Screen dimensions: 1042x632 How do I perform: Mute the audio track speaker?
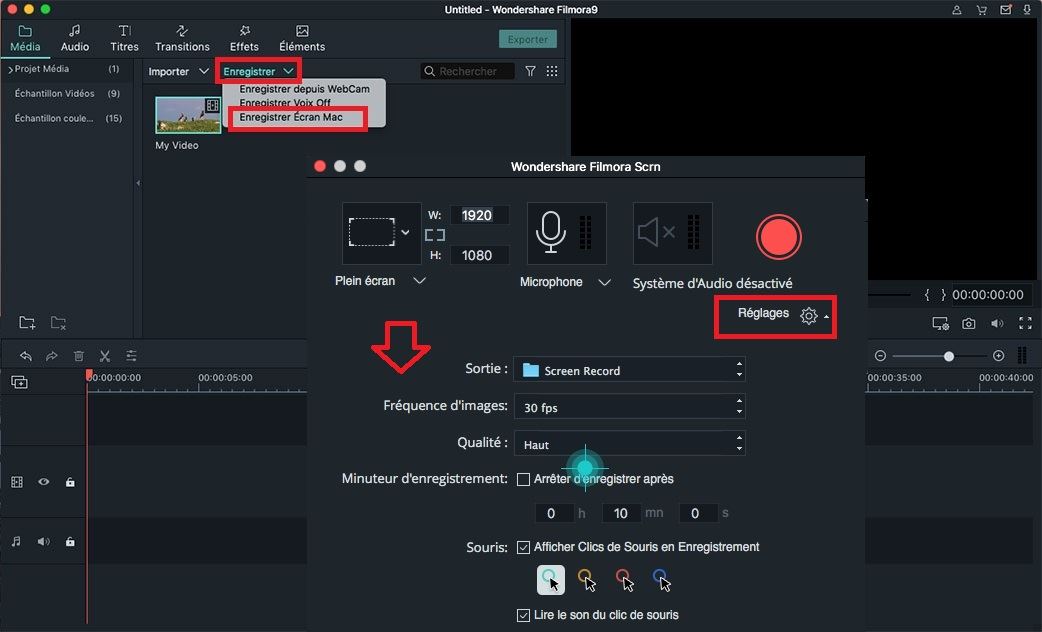[44, 542]
